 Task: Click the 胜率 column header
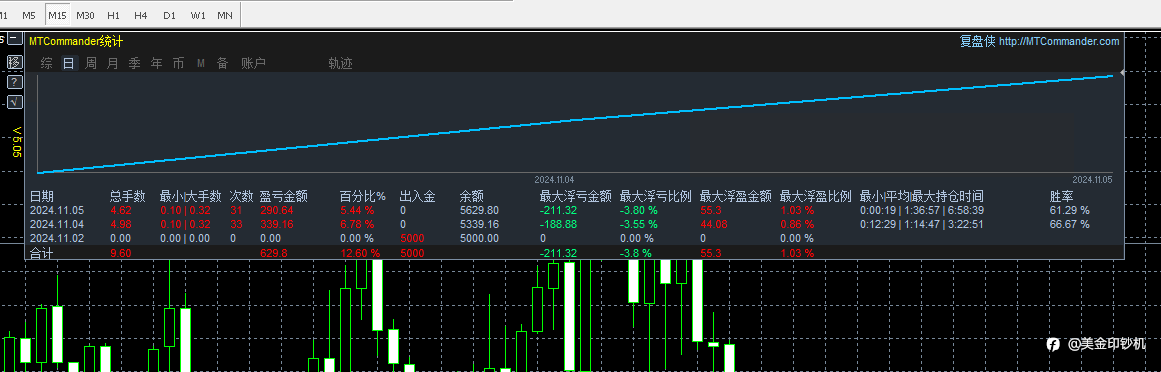tap(1062, 196)
